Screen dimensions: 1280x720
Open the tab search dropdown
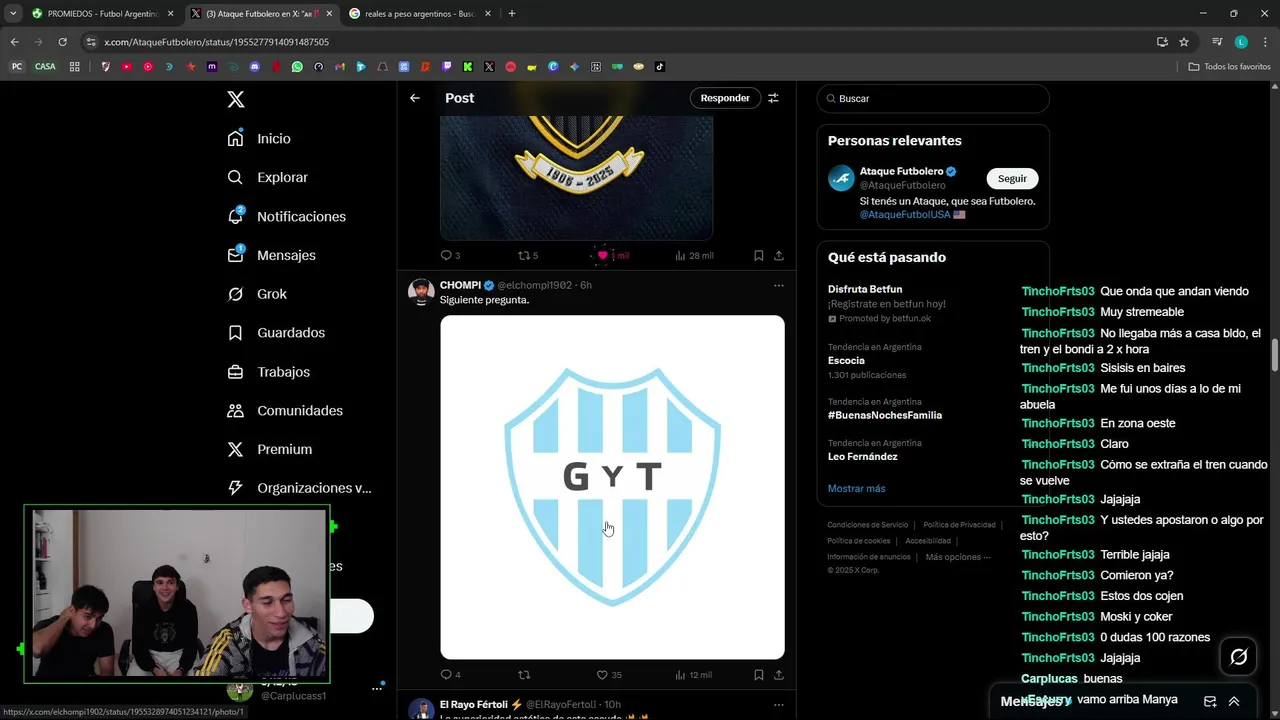[12, 14]
